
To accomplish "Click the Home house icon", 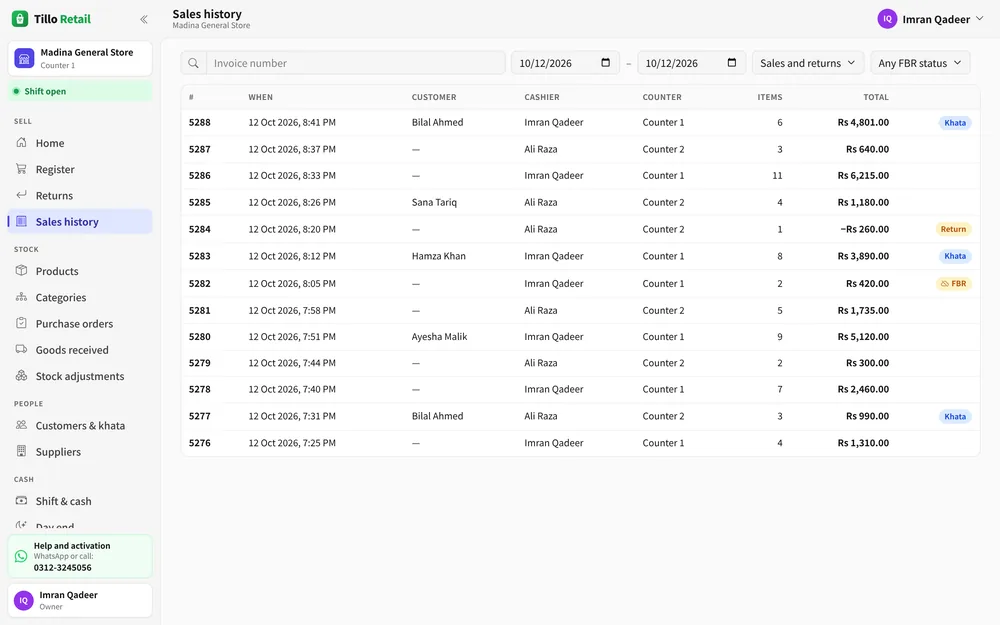I will (x=22, y=142).
